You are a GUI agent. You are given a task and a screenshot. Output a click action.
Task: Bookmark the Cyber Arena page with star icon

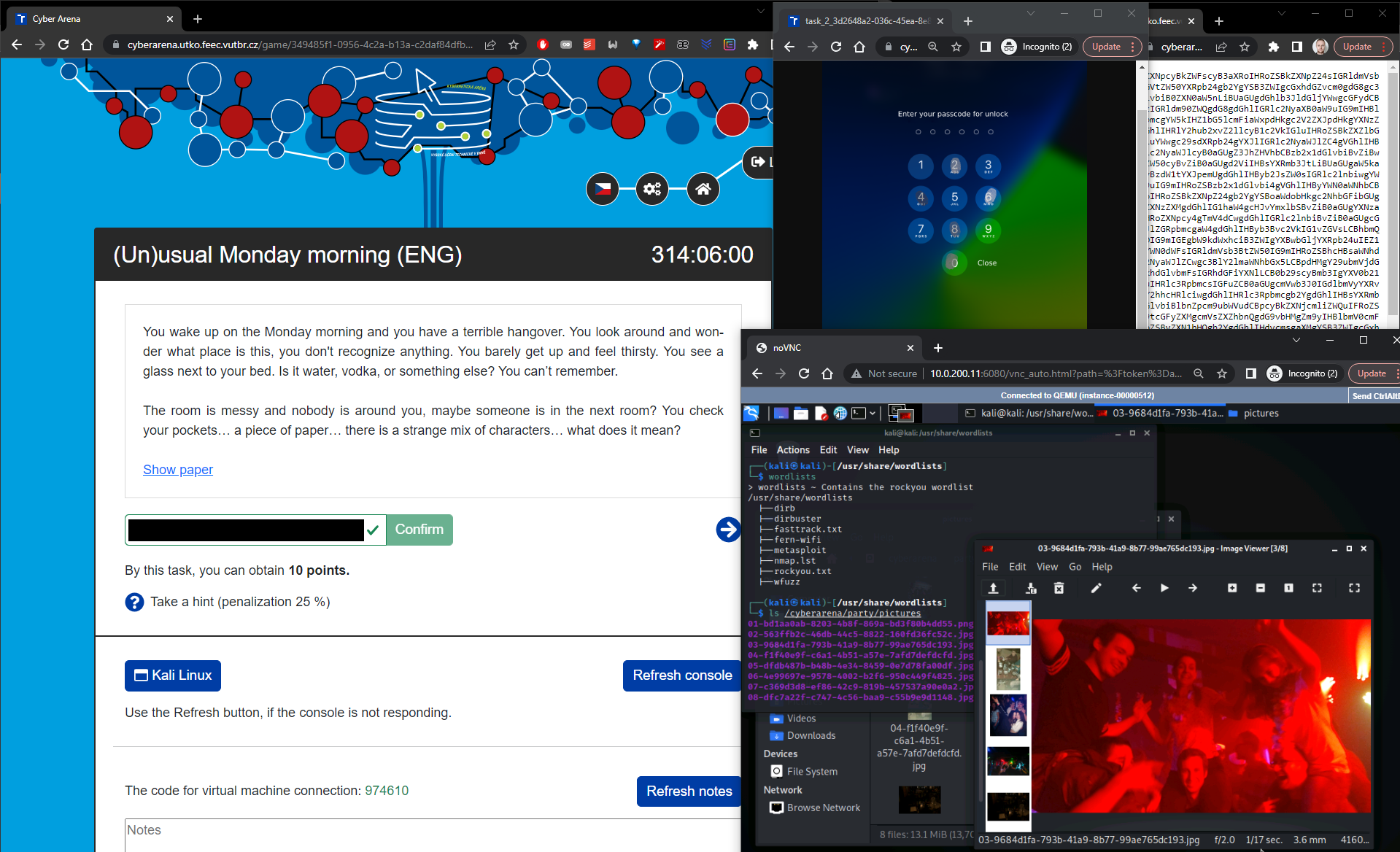point(514,44)
